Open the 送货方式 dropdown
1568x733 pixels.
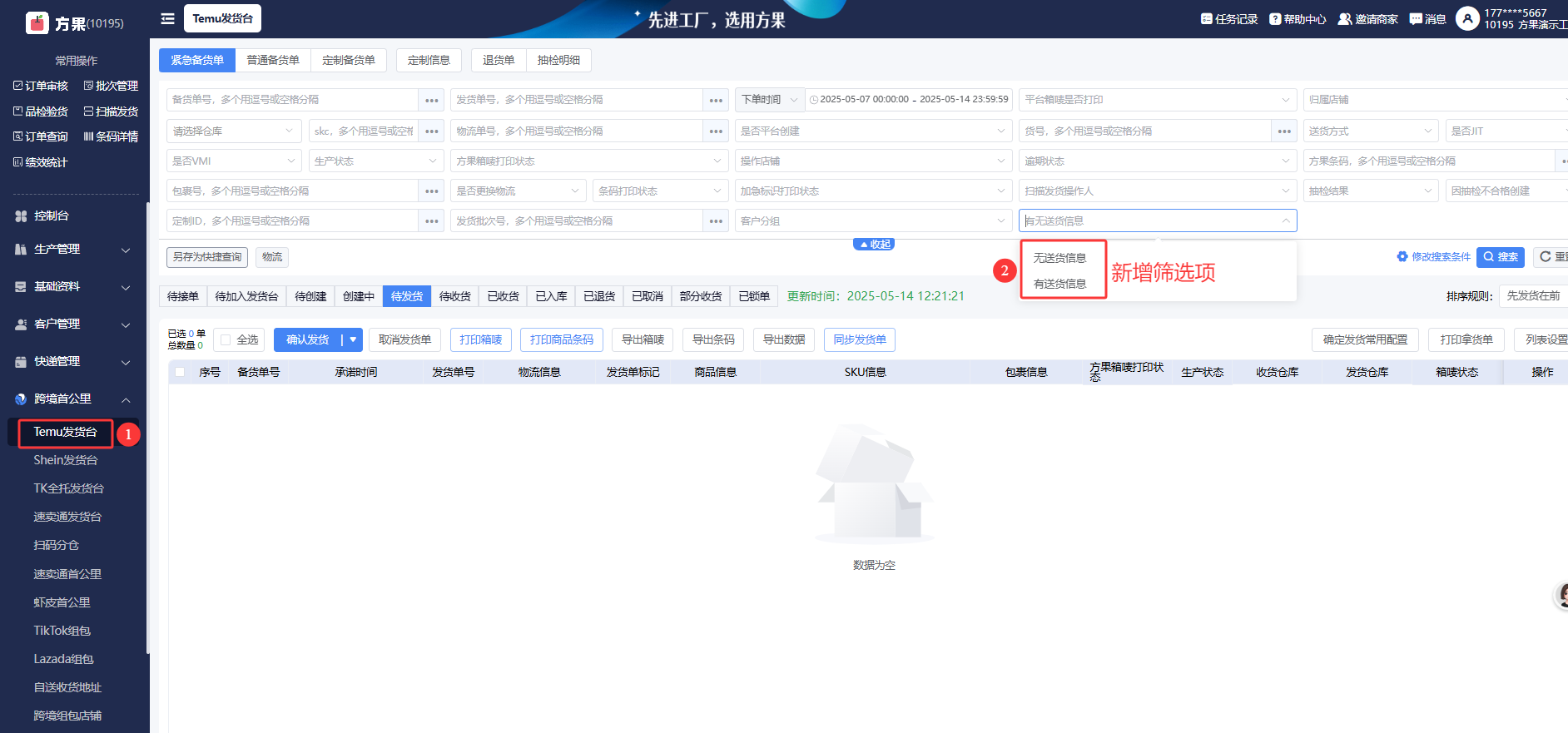pyautogui.click(x=1371, y=131)
